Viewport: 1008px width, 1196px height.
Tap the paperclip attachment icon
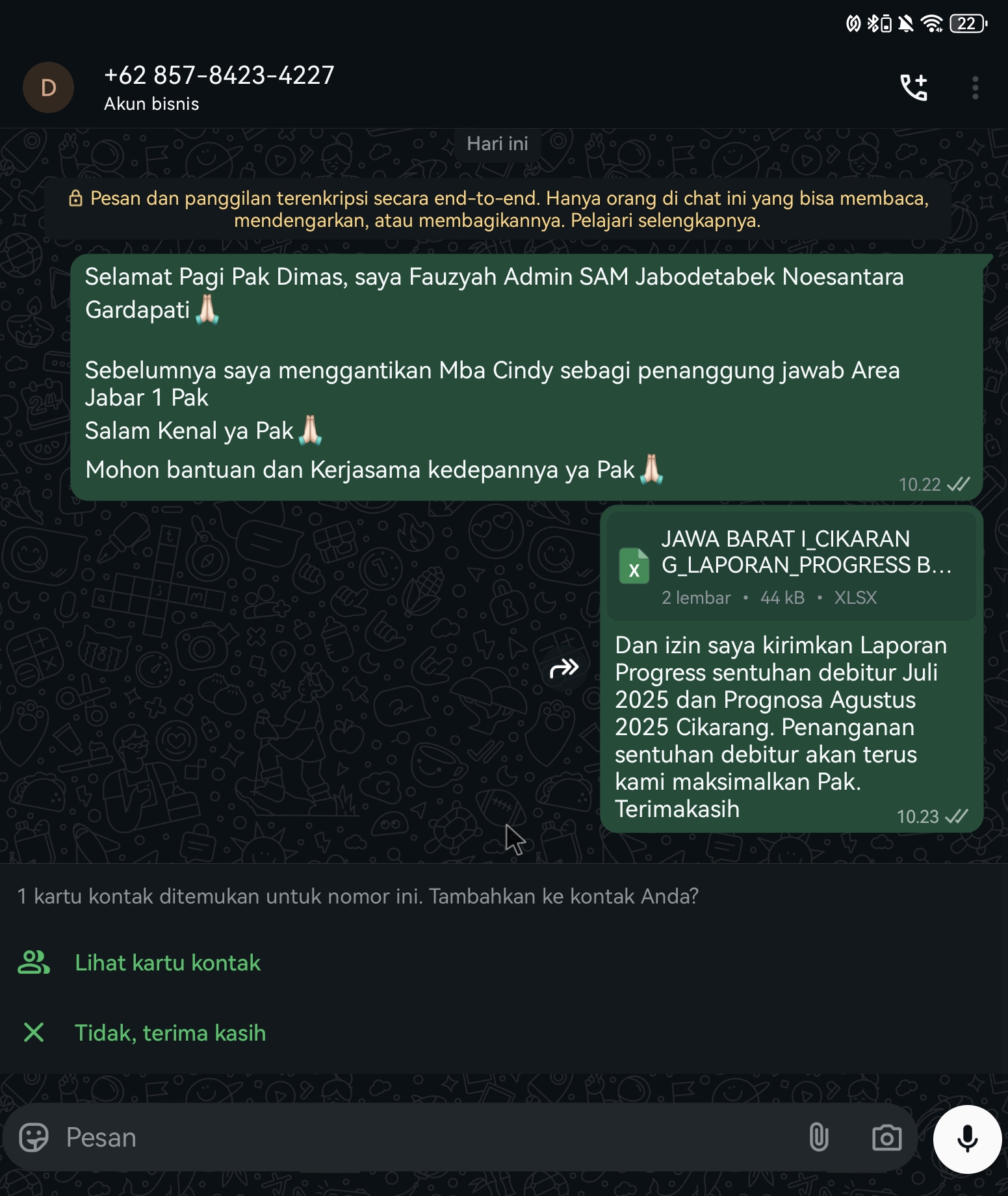[819, 1137]
